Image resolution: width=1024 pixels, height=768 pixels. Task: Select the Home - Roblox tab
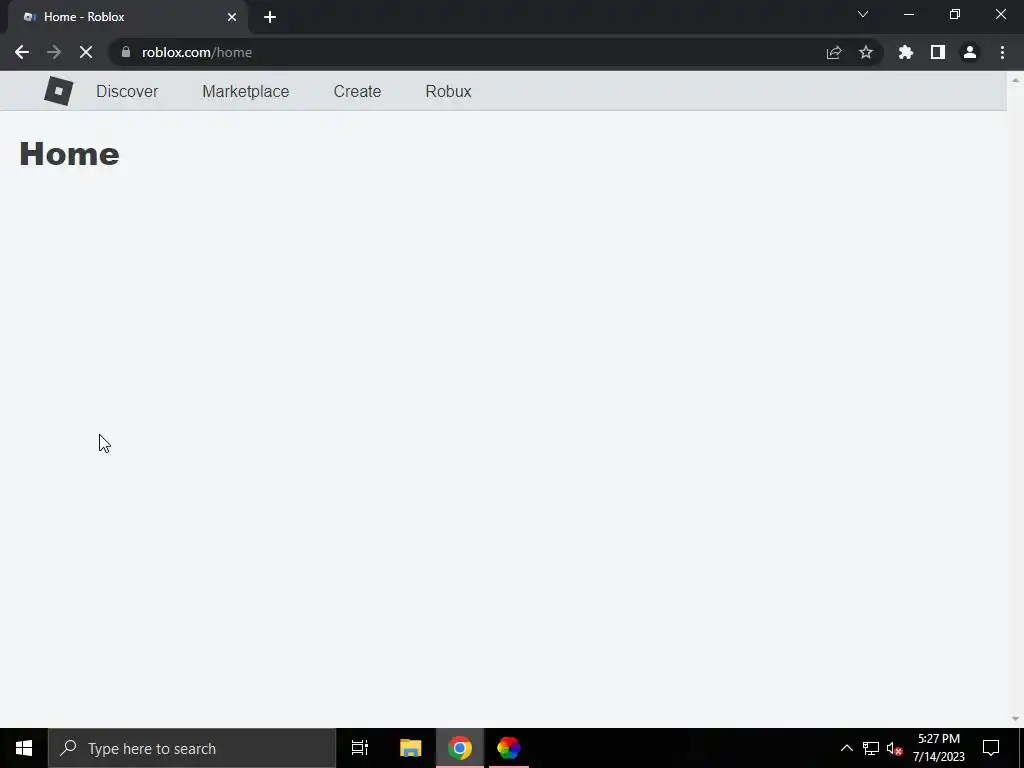pos(127,17)
